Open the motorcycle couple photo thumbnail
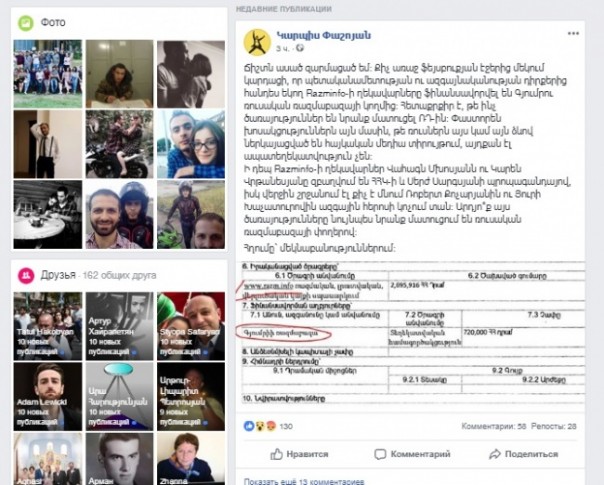This screenshot has width=604, height=485. pyautogui.click(x=119, y=144)
